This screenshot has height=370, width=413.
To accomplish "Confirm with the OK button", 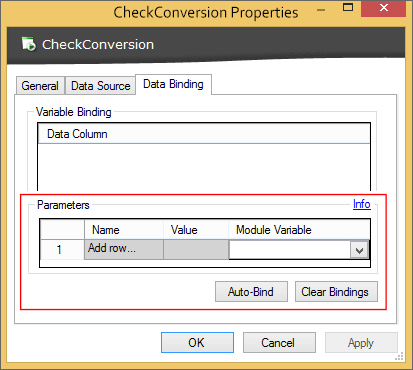I will tap(197, 342).
